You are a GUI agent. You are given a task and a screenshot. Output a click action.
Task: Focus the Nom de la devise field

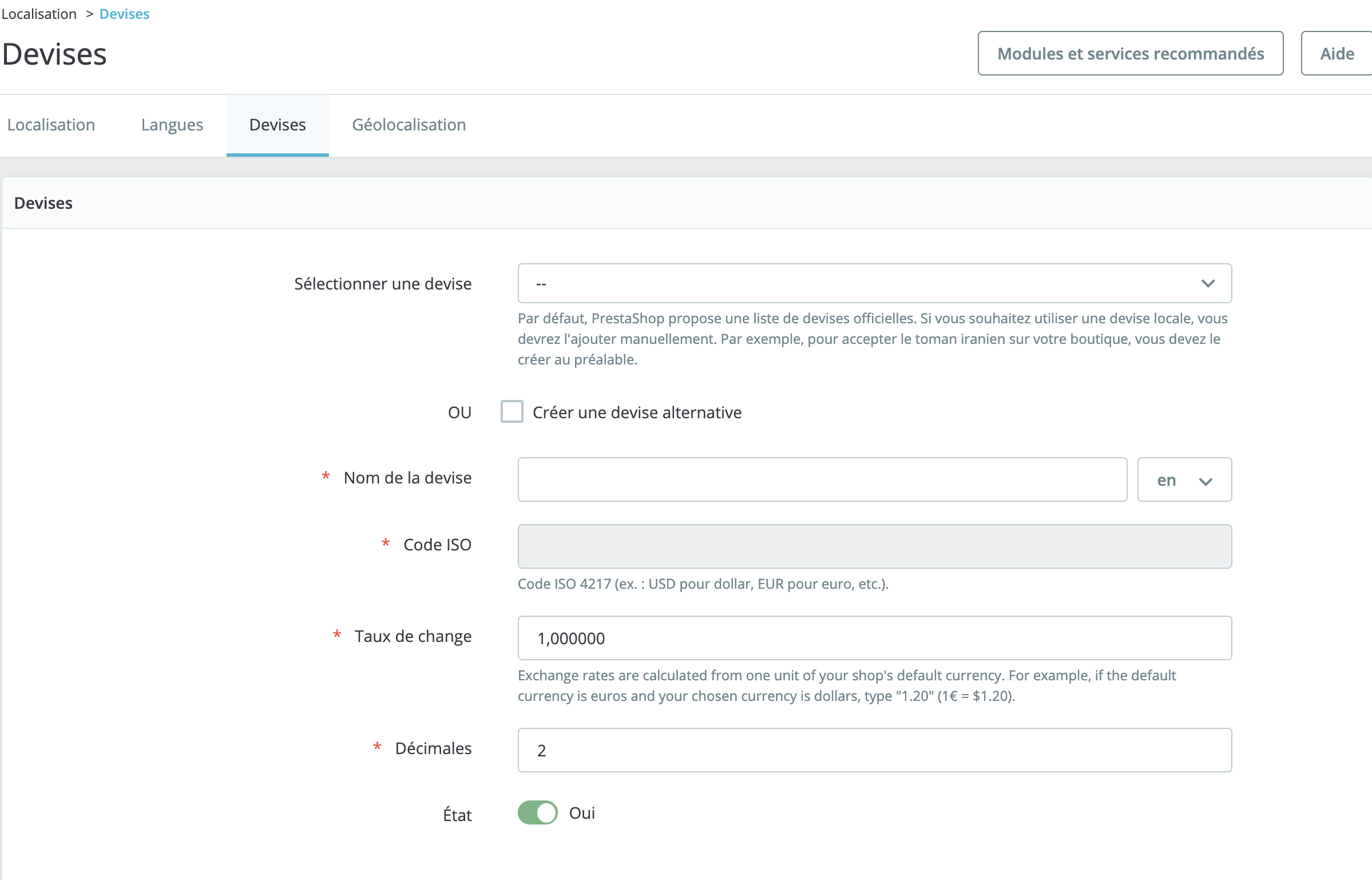pos(822,479)
